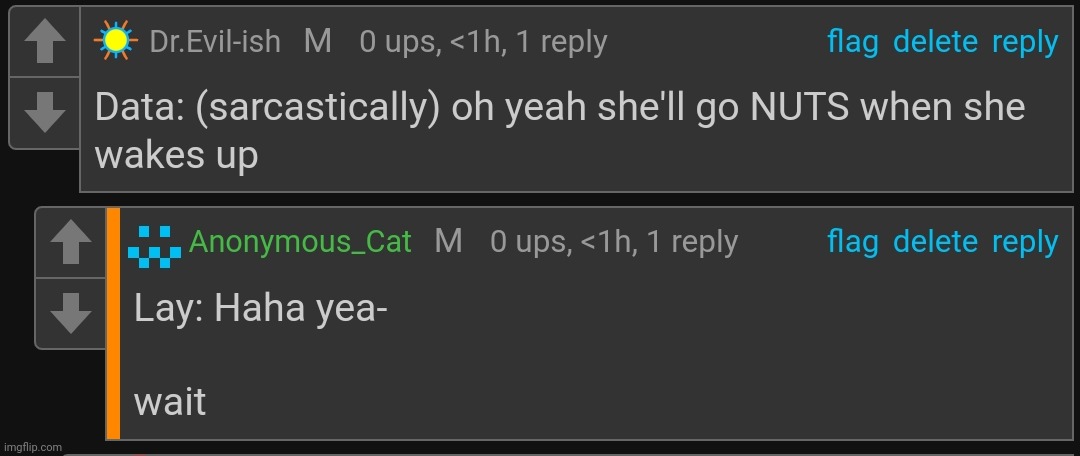This screenshot has width=1080, height=456.
Task: Downvote the Anonymous_Cat reply
Action: pos(70,313)
